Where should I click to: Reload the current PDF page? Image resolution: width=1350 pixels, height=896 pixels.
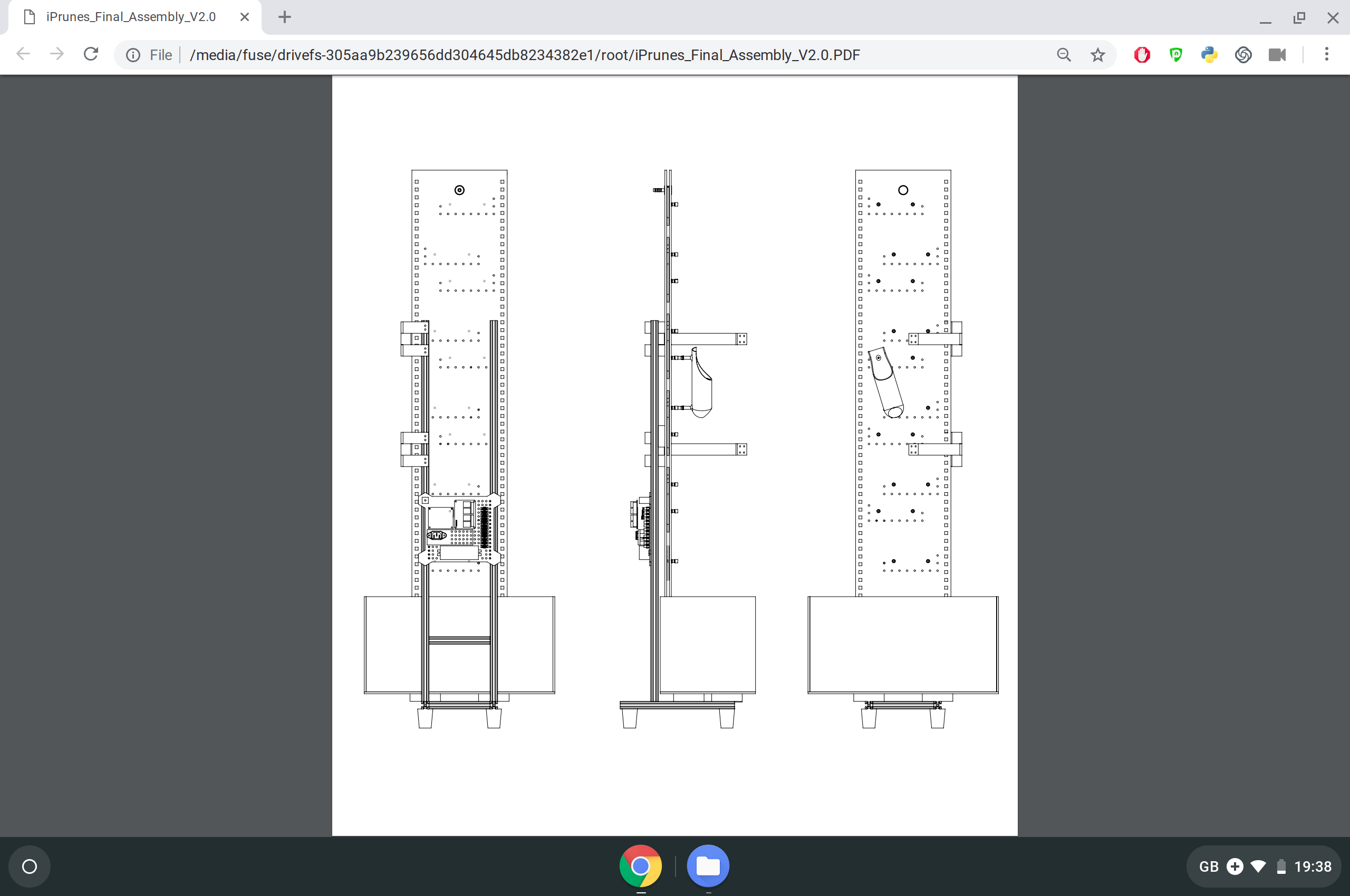coord(90,53)
